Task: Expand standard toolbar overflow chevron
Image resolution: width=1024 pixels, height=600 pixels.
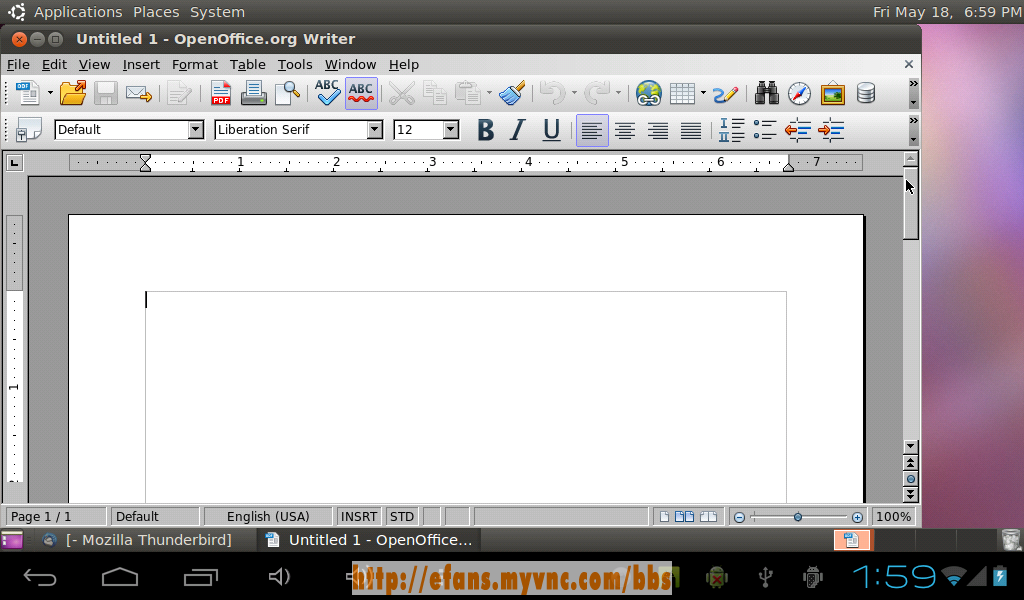Action: 913,84
